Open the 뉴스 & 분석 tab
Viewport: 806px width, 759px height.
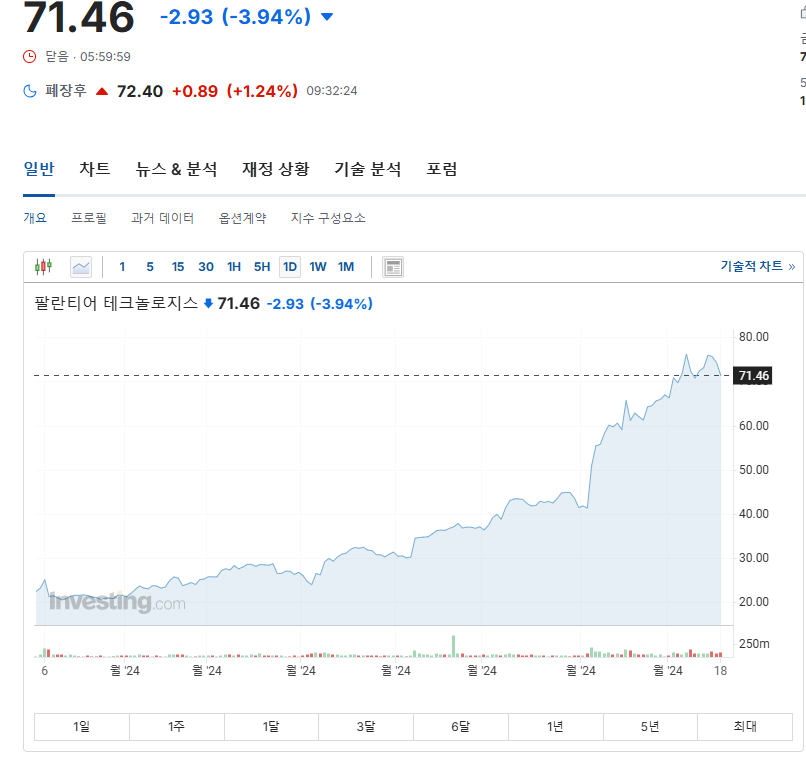point(176,169)
